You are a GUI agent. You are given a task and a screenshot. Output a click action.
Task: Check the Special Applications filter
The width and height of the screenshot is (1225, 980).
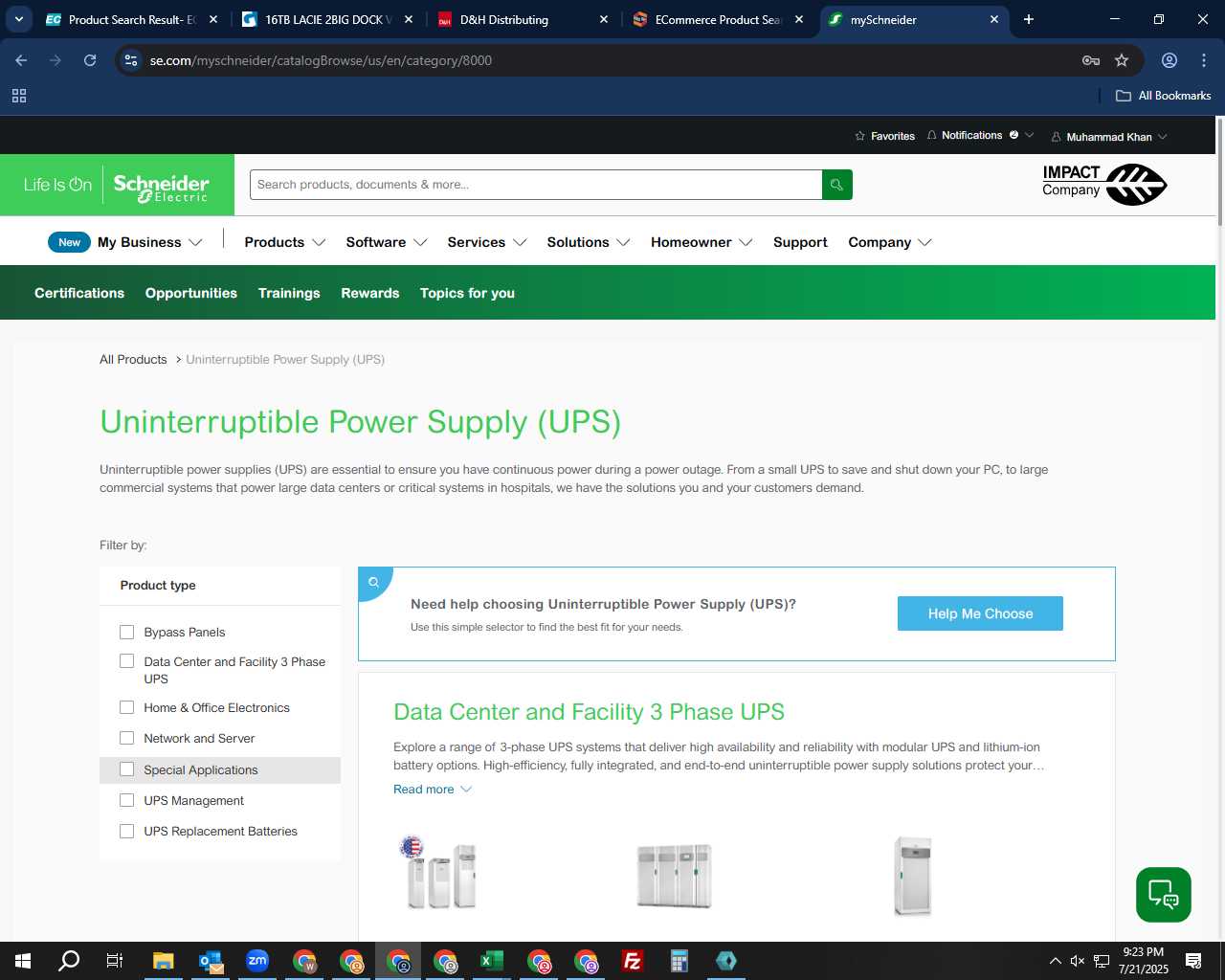pyautogui.click(x=126, y=769)
